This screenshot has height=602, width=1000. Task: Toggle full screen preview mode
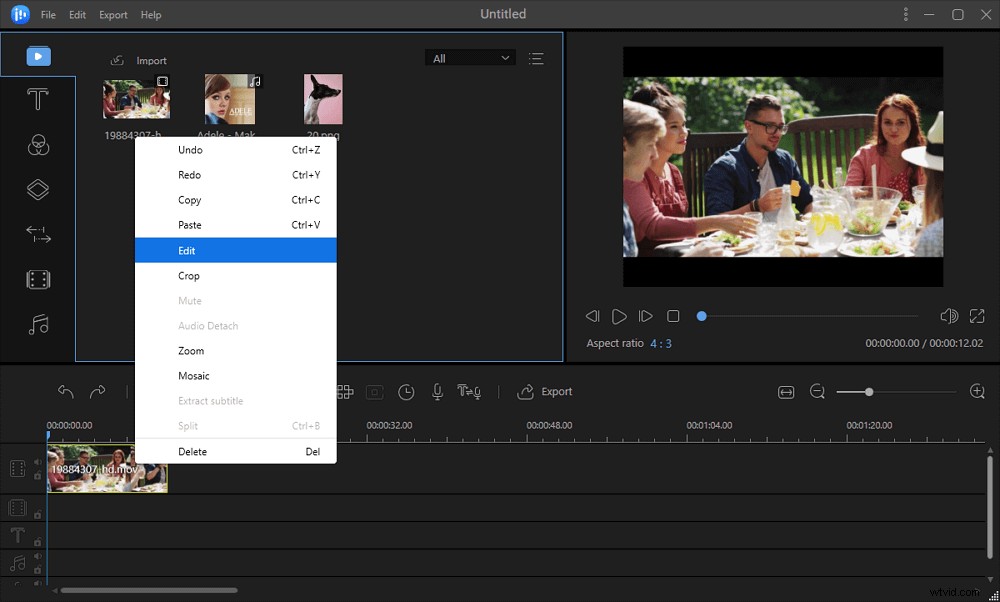[x=977, y=316]
